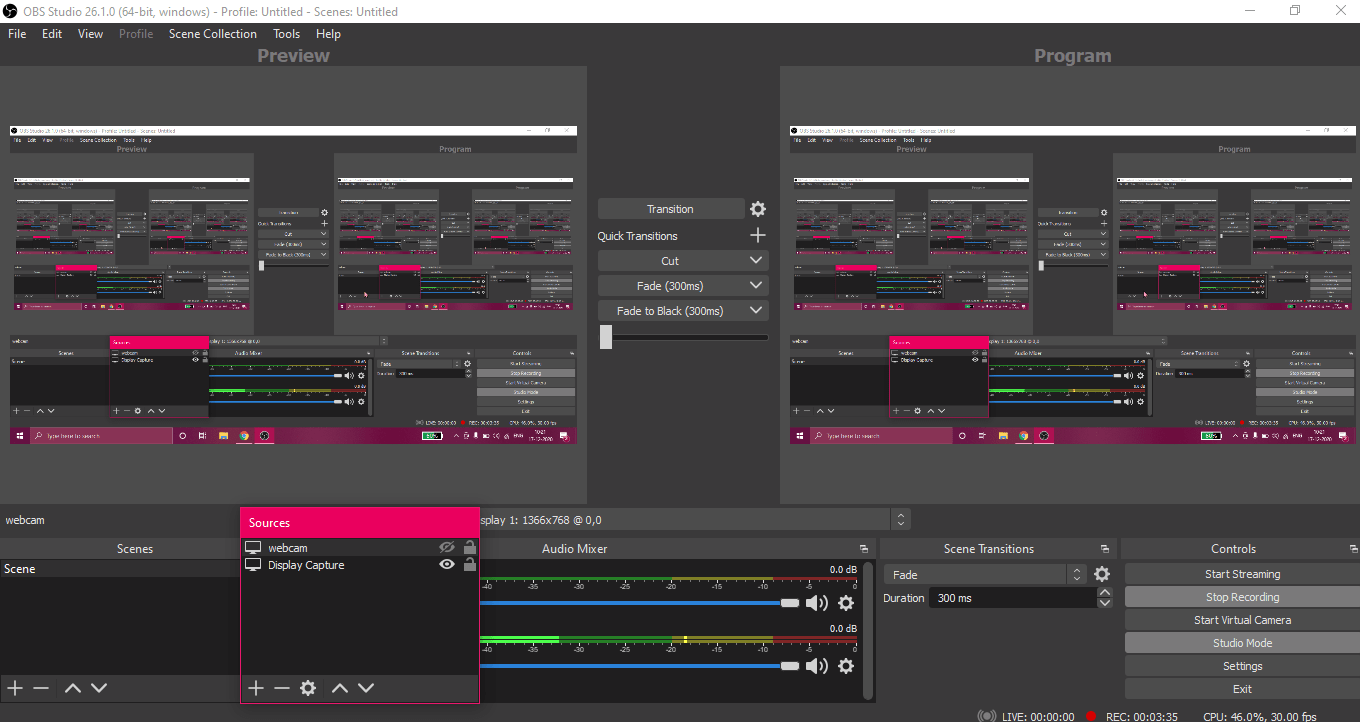This screenshot has width=1360, height=722.
Task: Move the selected source up in the list
Action: pyautogui.click(x=340, y=688)
